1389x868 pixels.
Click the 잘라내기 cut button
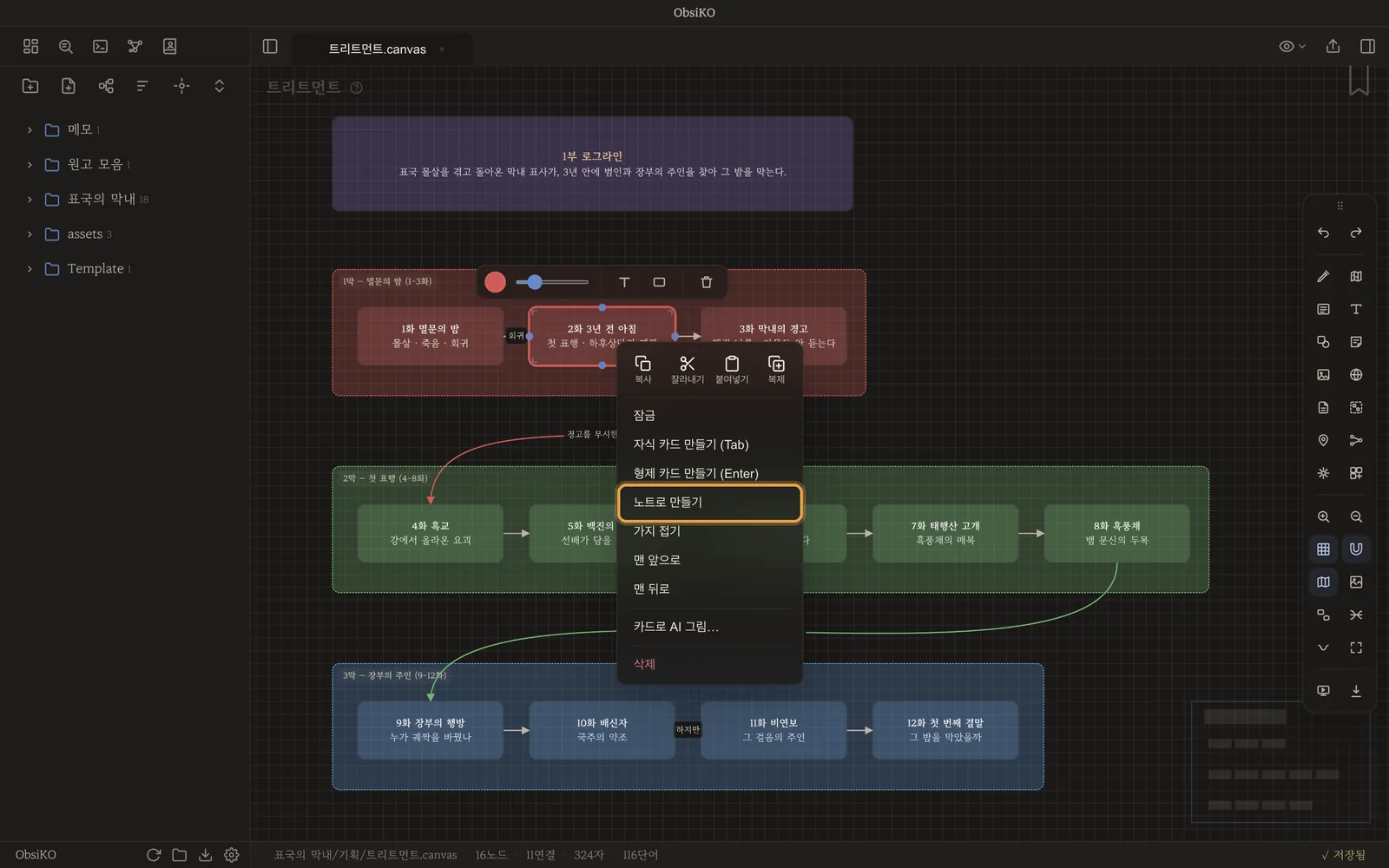(688, 369)
